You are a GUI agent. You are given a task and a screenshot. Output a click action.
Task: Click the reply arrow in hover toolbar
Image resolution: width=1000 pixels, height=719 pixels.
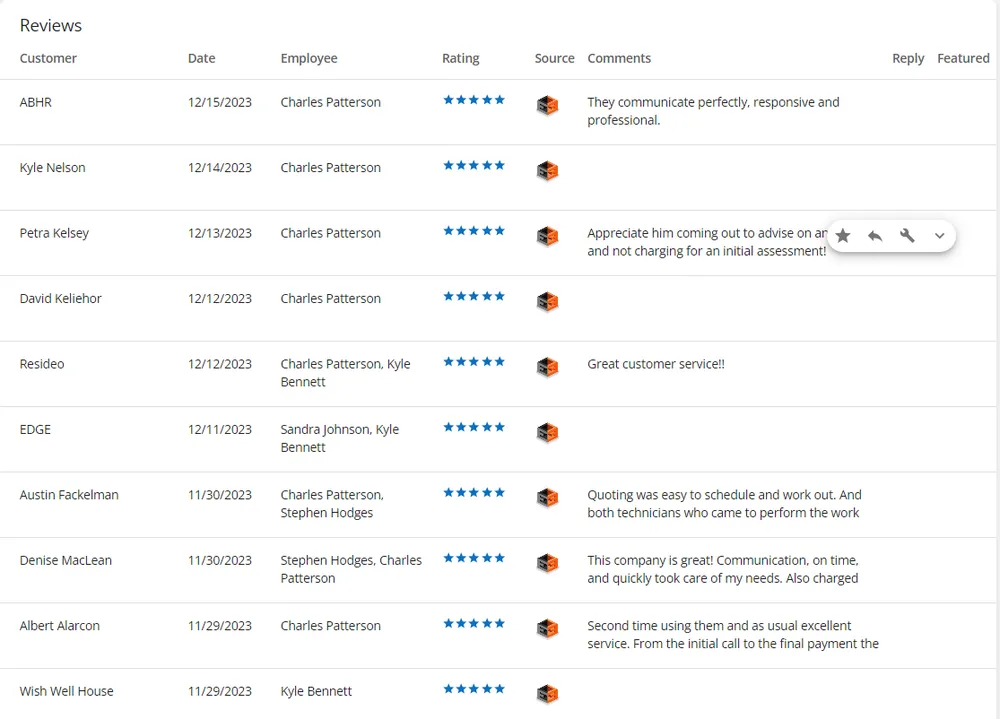click(x=875, y=236)
